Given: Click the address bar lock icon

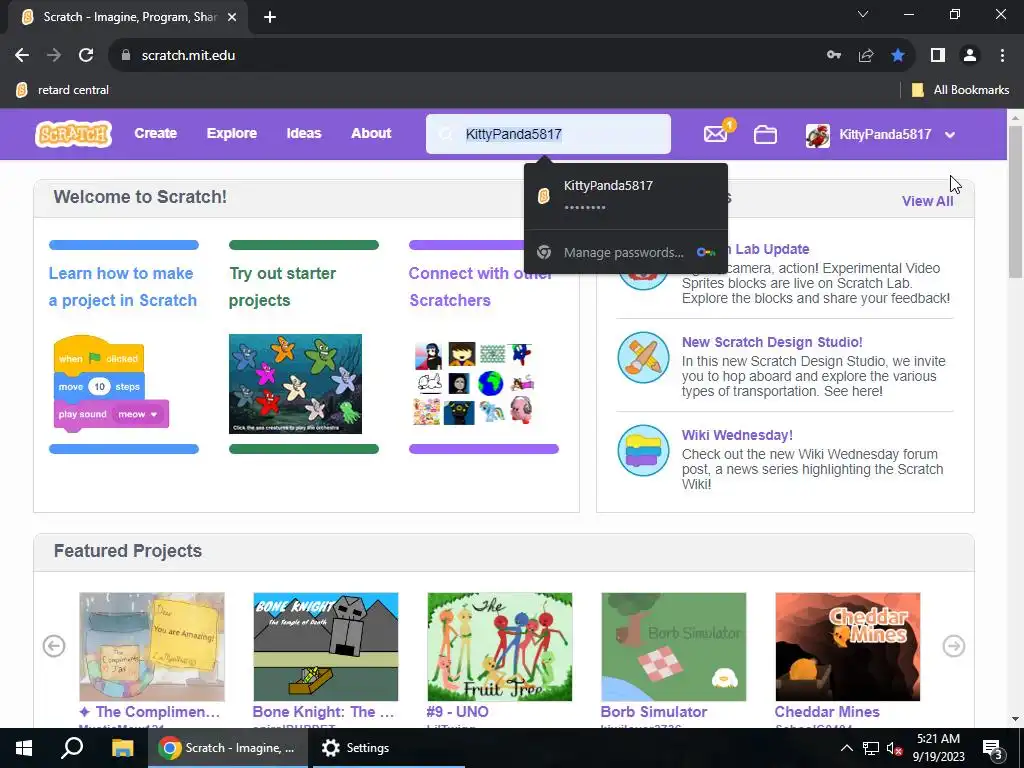Looking at the screenshot, I should [x=126, y=56].
